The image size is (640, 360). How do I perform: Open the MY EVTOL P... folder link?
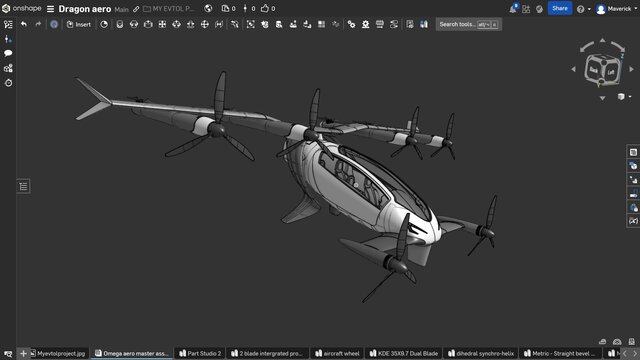tap(169, 9)
